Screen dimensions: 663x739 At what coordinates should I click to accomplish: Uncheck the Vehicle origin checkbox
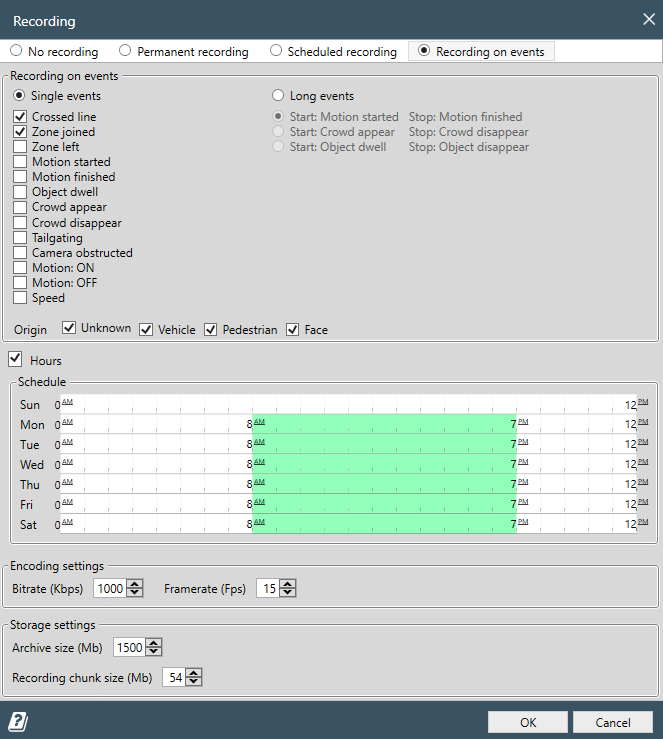[146, 329]
